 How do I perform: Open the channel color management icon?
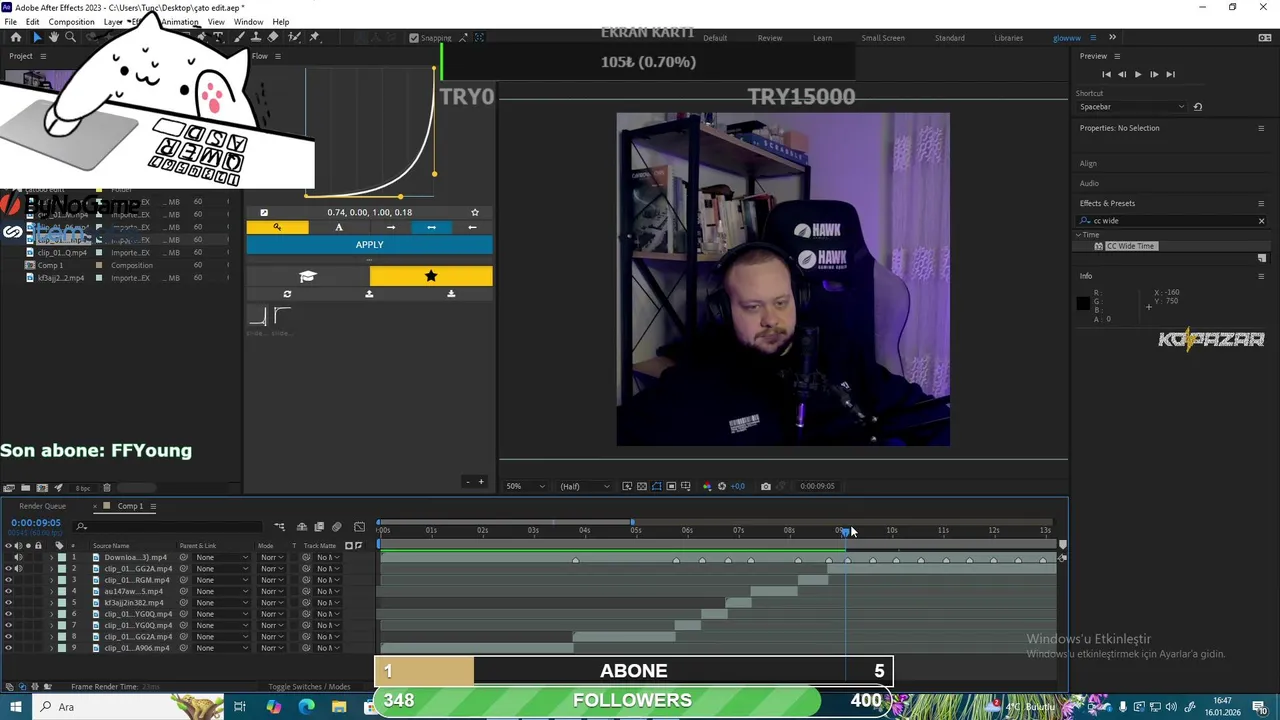pos(707,486)
